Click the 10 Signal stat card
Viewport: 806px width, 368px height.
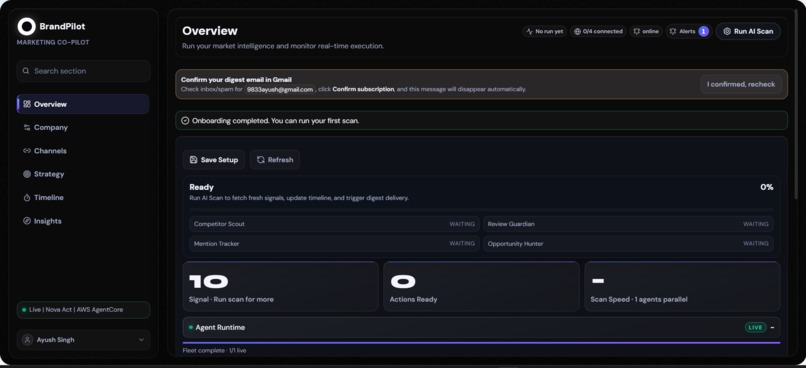pyautogui.click(x=281, y=286)
